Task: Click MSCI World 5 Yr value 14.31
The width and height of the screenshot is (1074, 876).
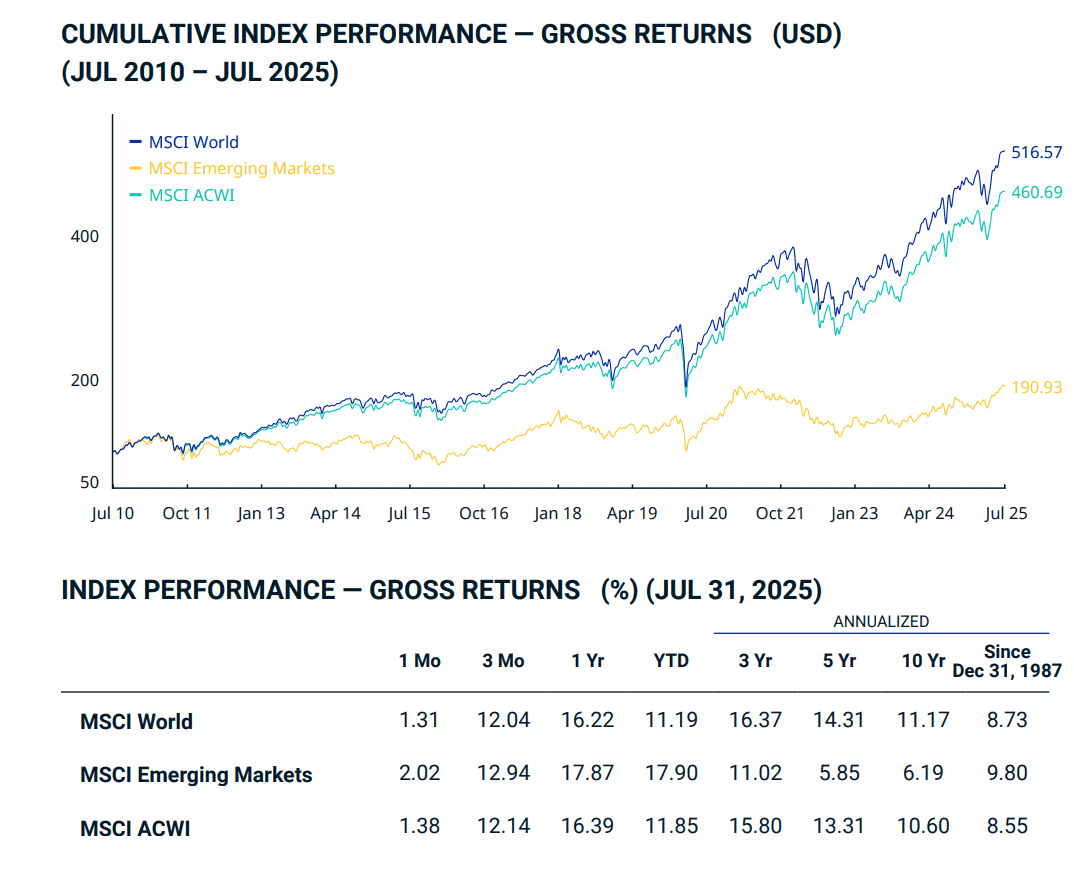Action: (x=839, y=721)
